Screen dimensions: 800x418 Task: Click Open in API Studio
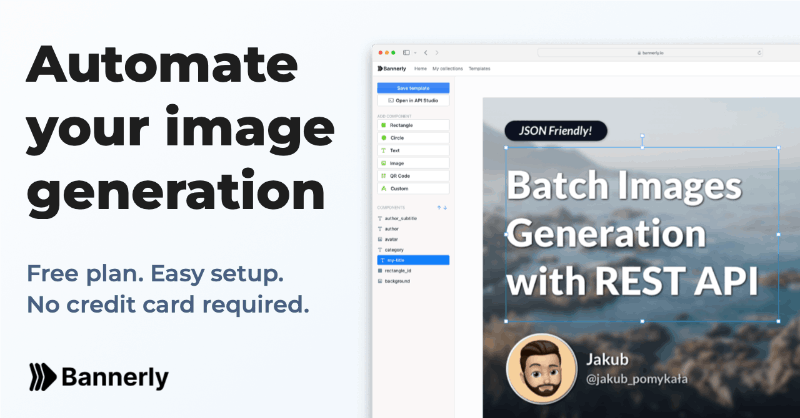point(413,101)
